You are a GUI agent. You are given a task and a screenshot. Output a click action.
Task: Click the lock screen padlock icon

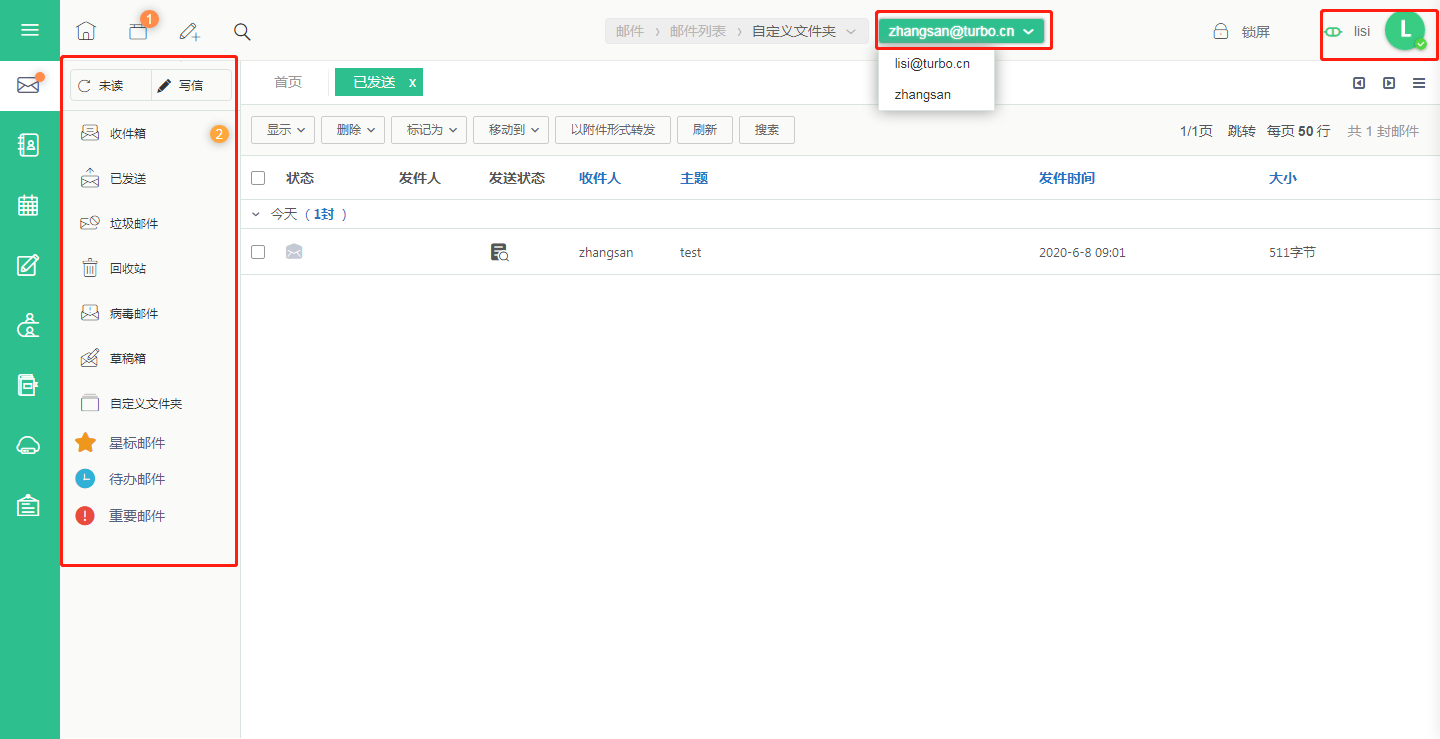point(1220,31)
